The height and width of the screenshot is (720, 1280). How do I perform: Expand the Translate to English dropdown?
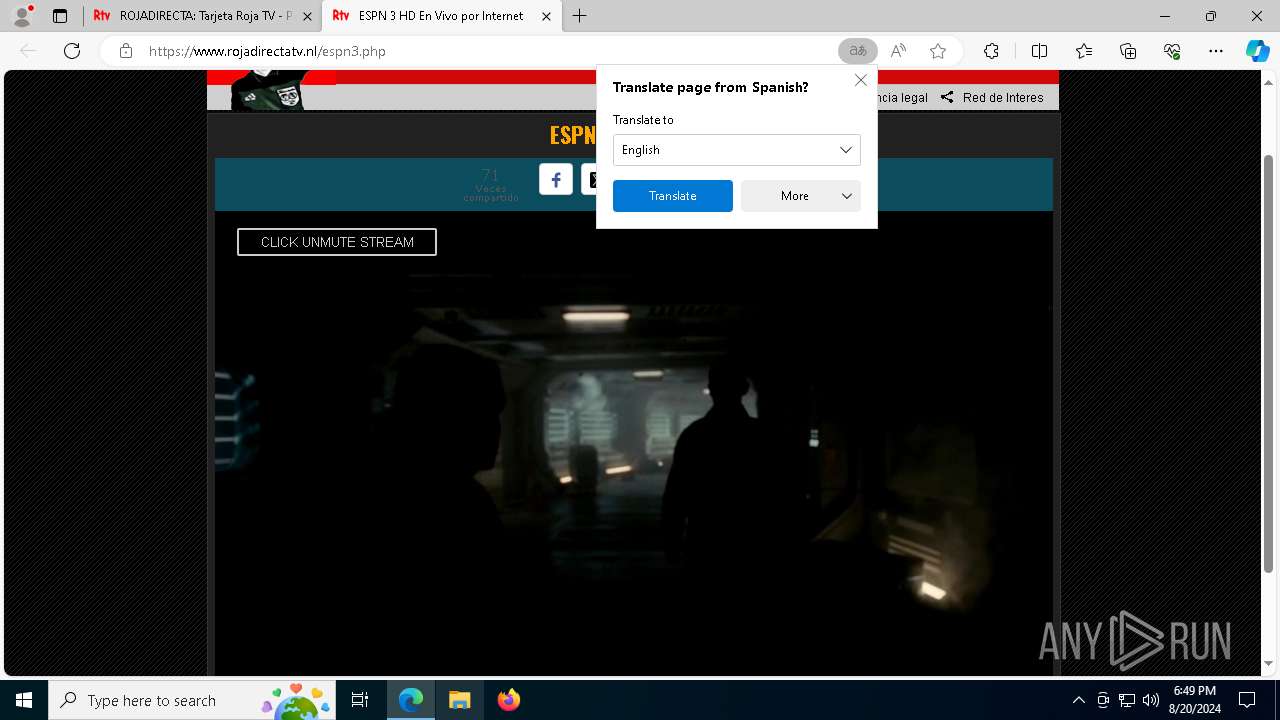[x=737, y=150]
